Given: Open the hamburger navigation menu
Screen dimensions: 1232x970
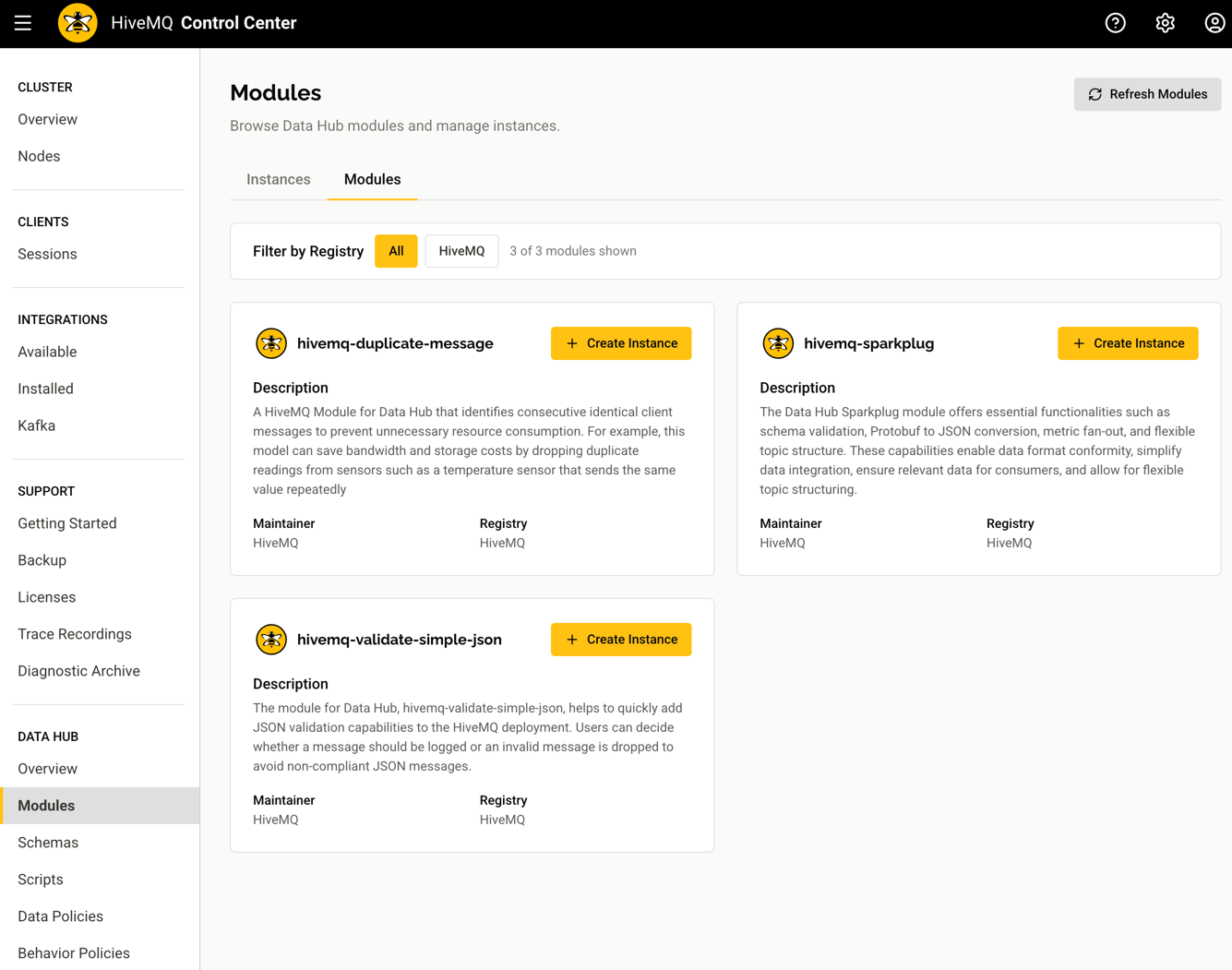Looking at the screenshot, I should point(23,23).
